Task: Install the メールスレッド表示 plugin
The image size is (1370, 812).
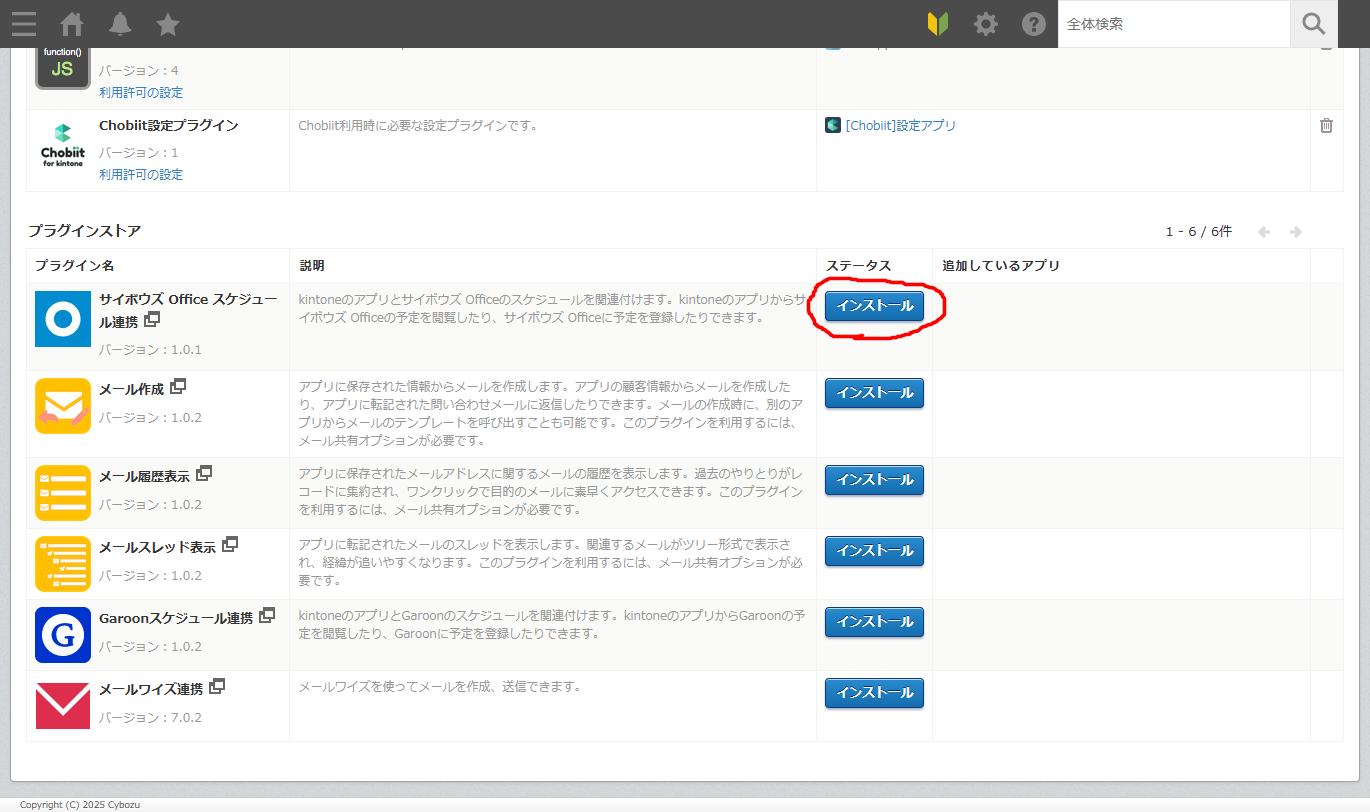Action: point(874,551)
